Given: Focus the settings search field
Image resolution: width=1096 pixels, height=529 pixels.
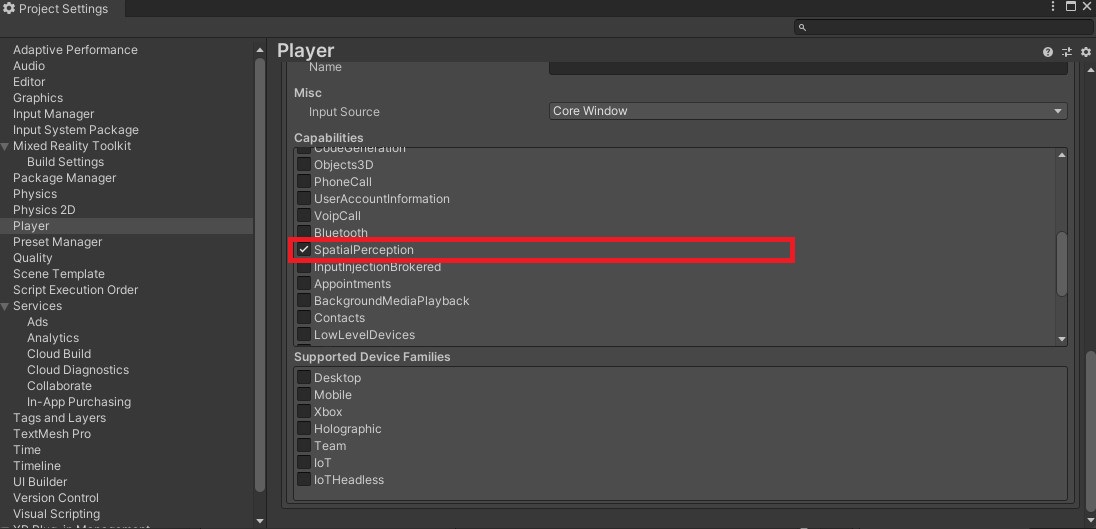Looking at the screenshot, I should (x=942, y=27).
